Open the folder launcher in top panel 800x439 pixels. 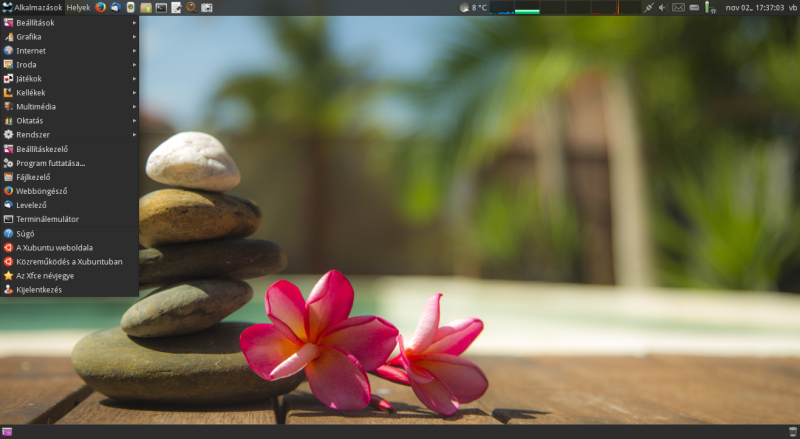[x=146, y=8]
